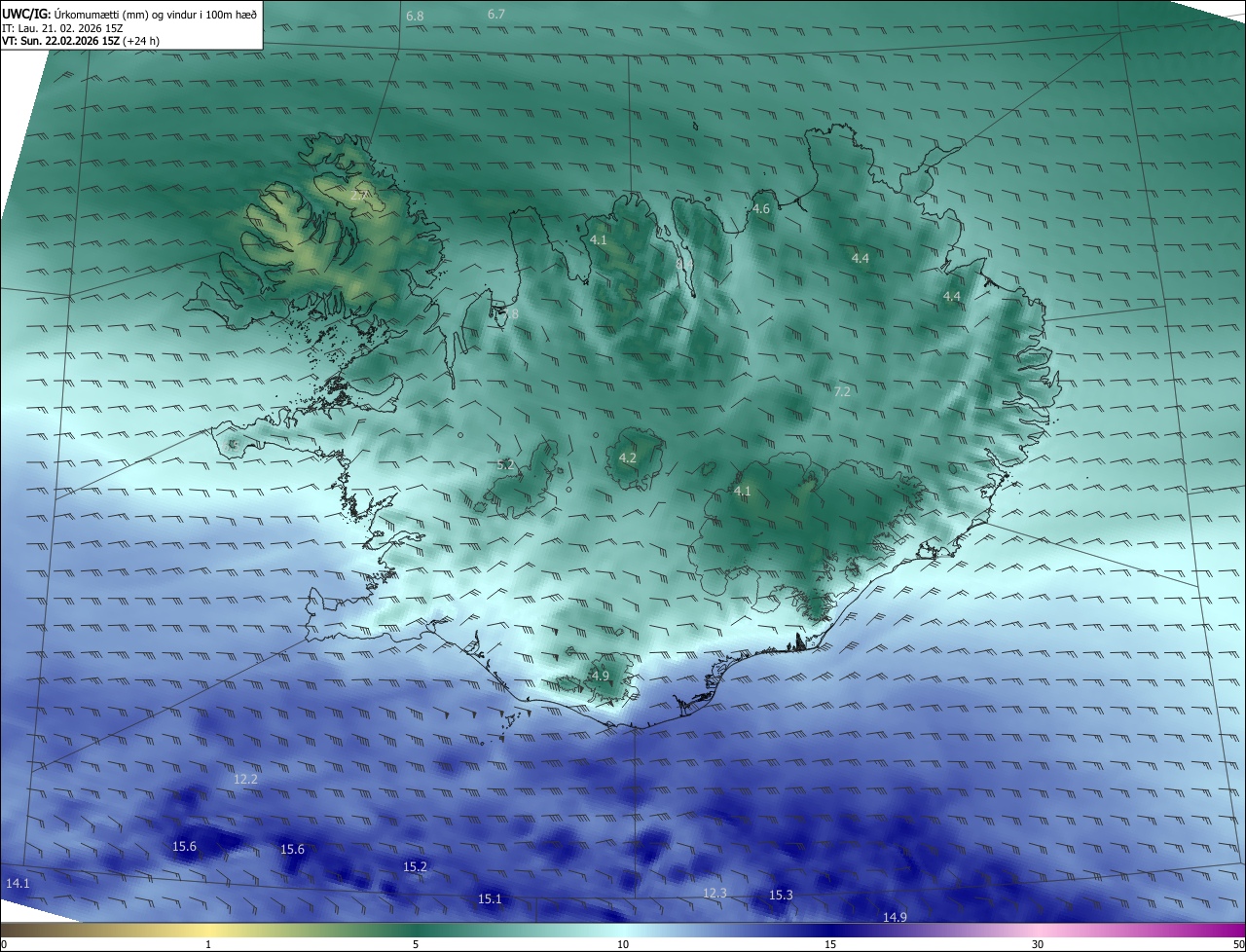Select the 4.9 value near the south coast
The image size is (1246, 952).
tap(601, 676)
